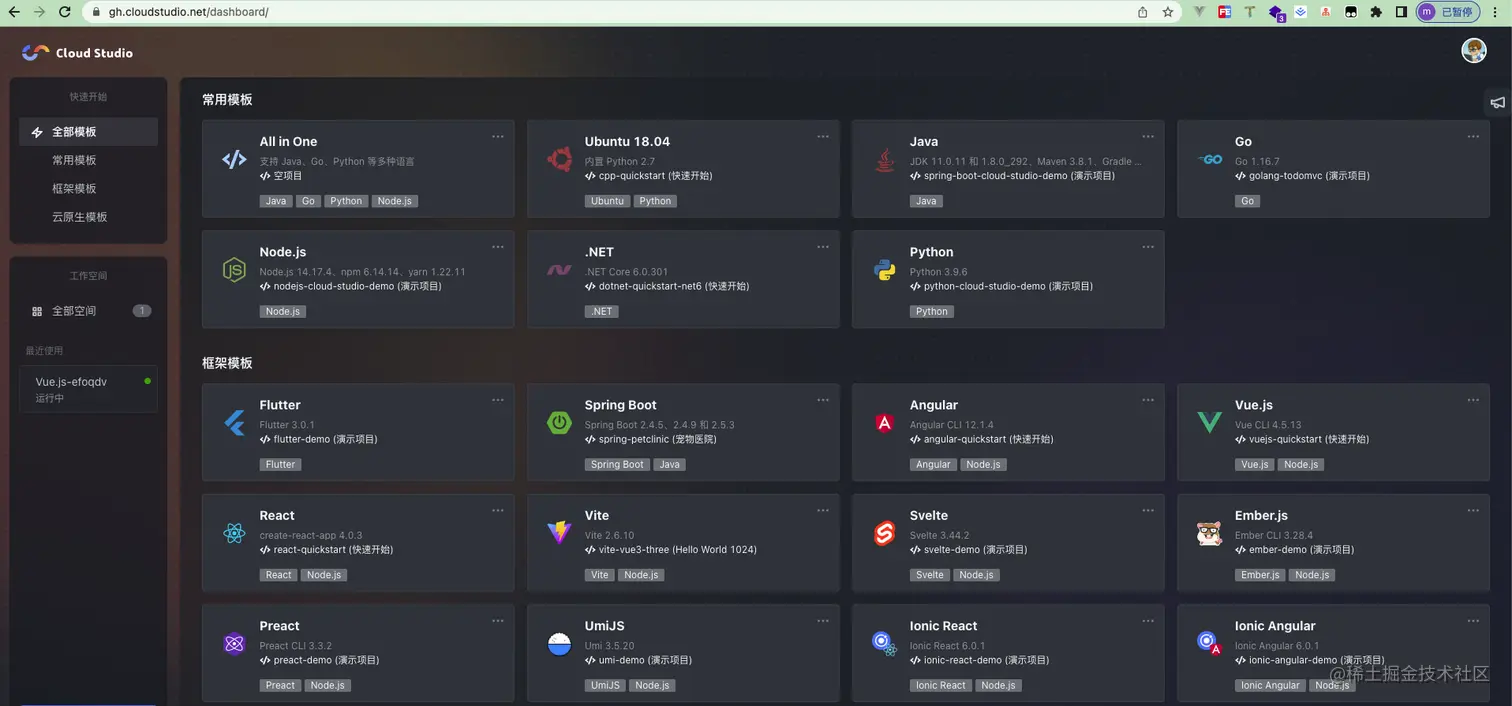Click the browser profile 已暂停 button
The image size is (1512, 706).
coord(1448,12)
